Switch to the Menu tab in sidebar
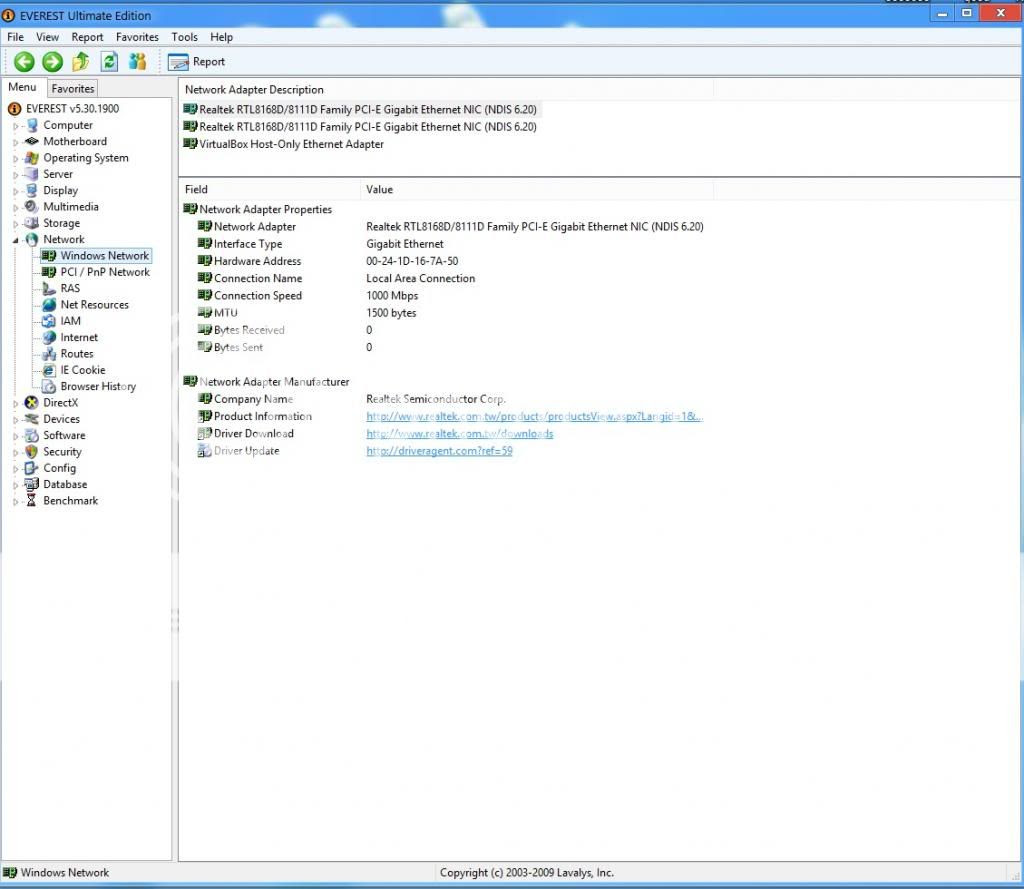The height and width of the screenshot is (889, 1024). click(x=22, y=87)
